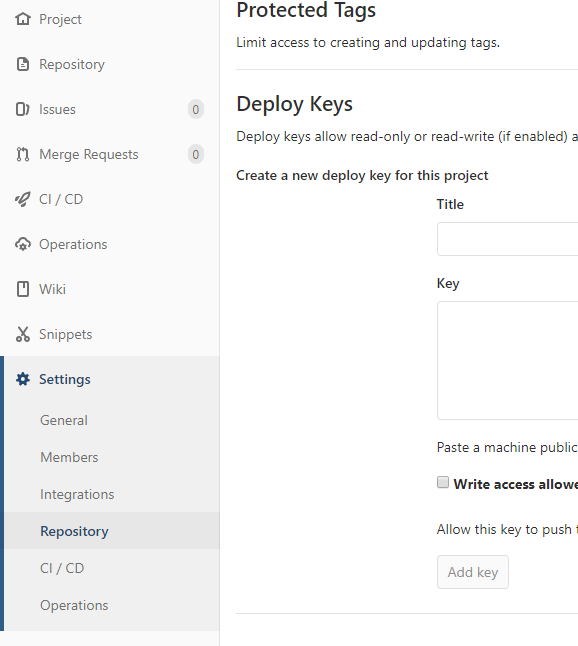Screen dimensions: 578x646
Task: Click 'Limit access to creating and updating tags.'
Action: coord(368,42)
